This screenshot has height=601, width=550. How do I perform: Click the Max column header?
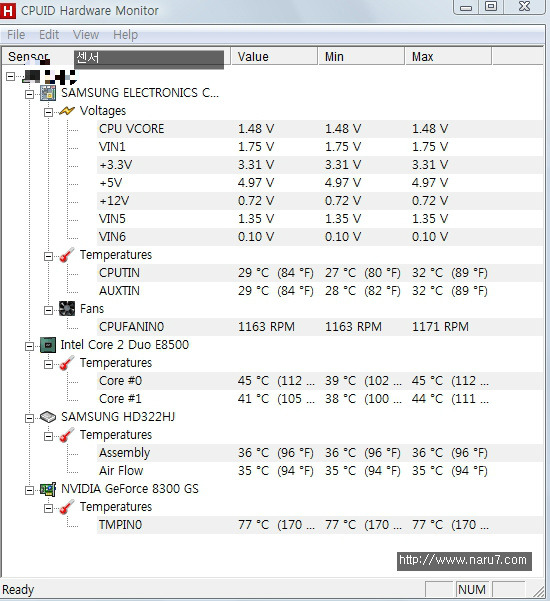tap(448, 57)
